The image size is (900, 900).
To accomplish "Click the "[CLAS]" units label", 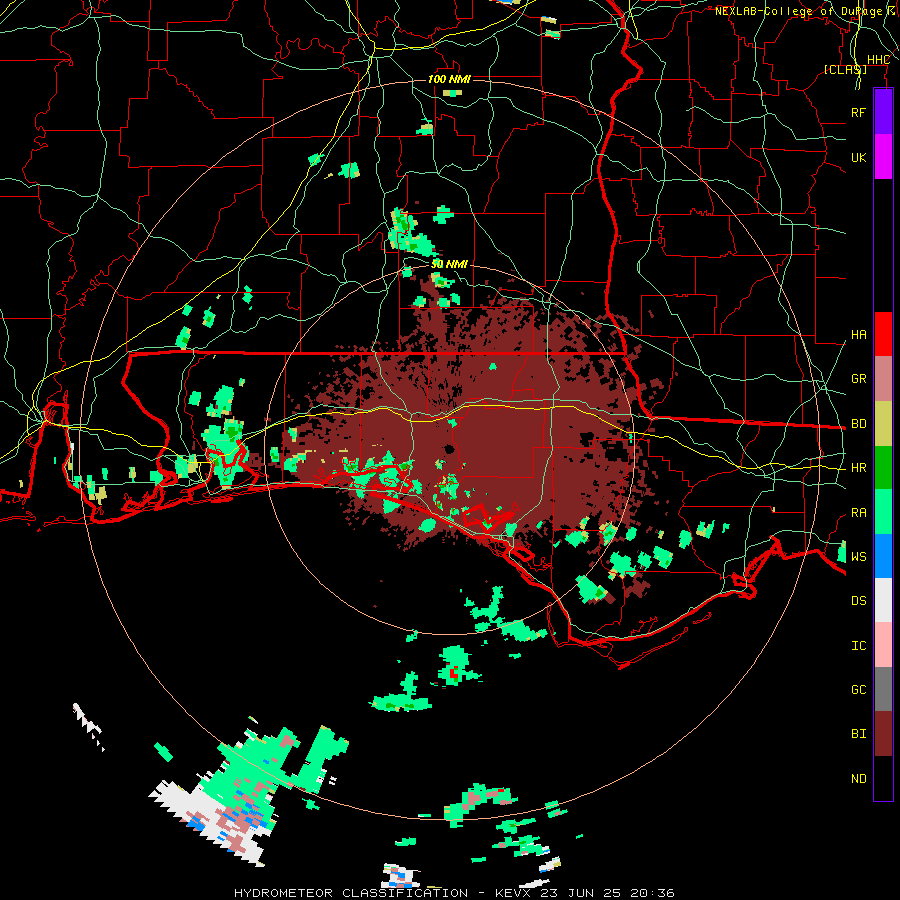I will pyautogui.click(x=845, y=69).
